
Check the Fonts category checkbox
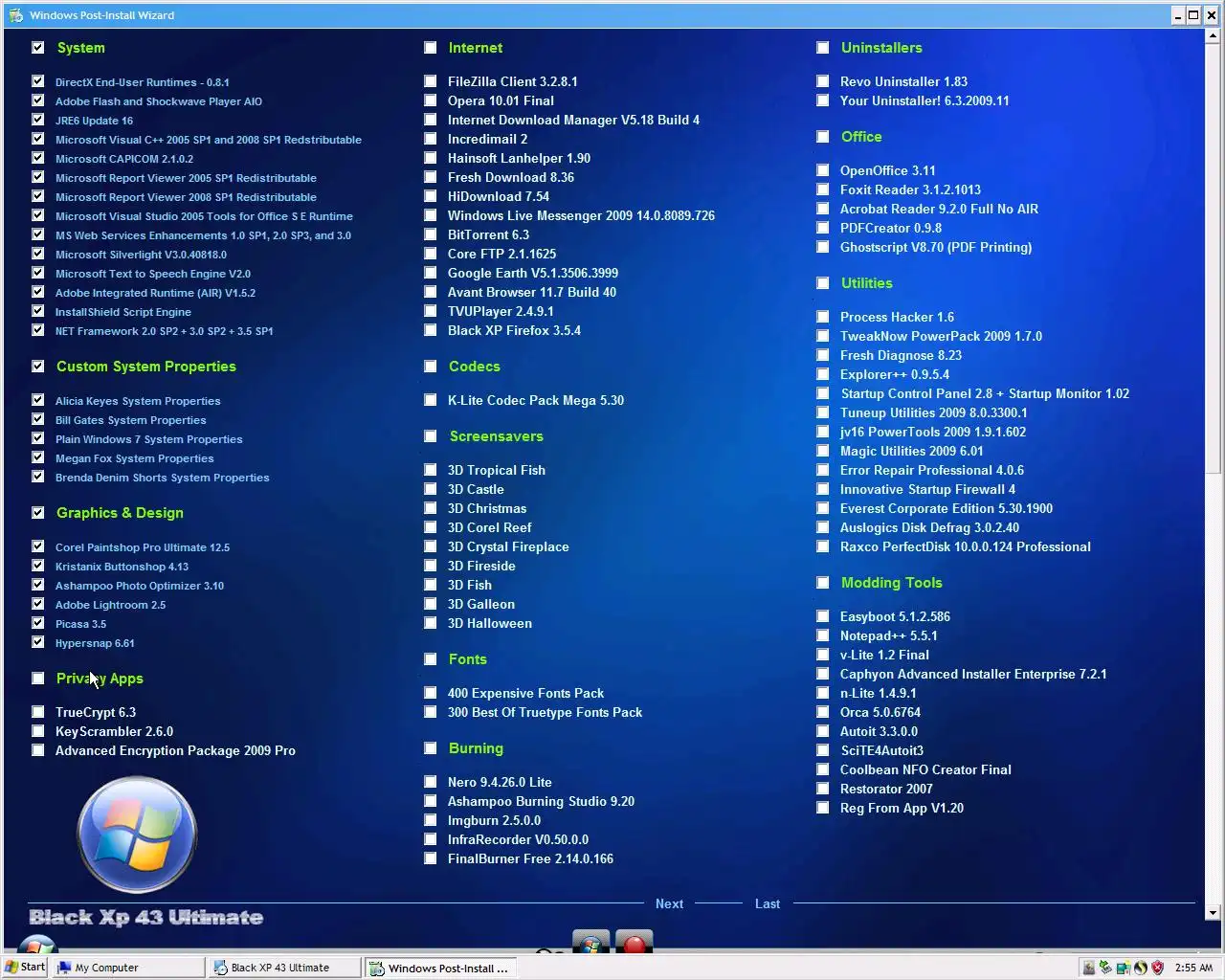pyautogui.click(x=430, y=659)
